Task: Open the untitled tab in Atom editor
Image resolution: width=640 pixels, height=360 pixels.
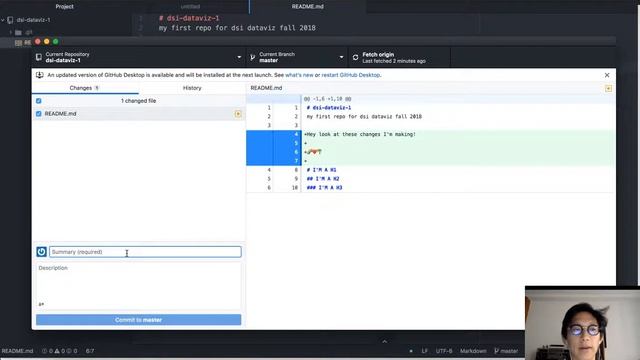Action: tap(190, 7)
